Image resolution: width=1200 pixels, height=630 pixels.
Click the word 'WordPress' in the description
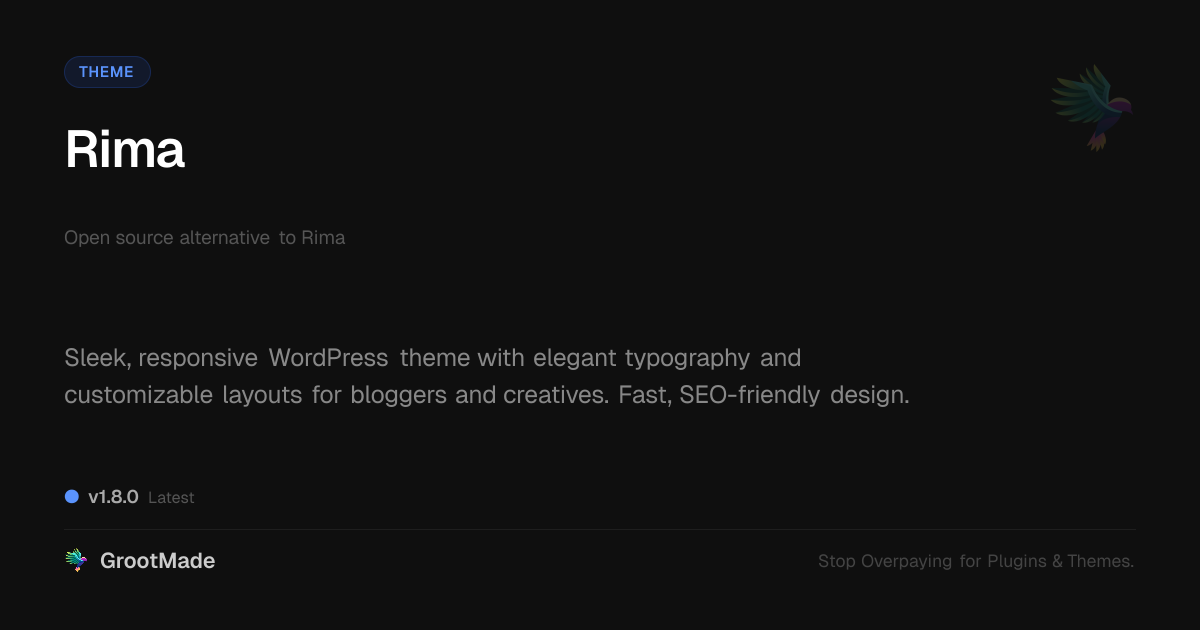[328, 357]
